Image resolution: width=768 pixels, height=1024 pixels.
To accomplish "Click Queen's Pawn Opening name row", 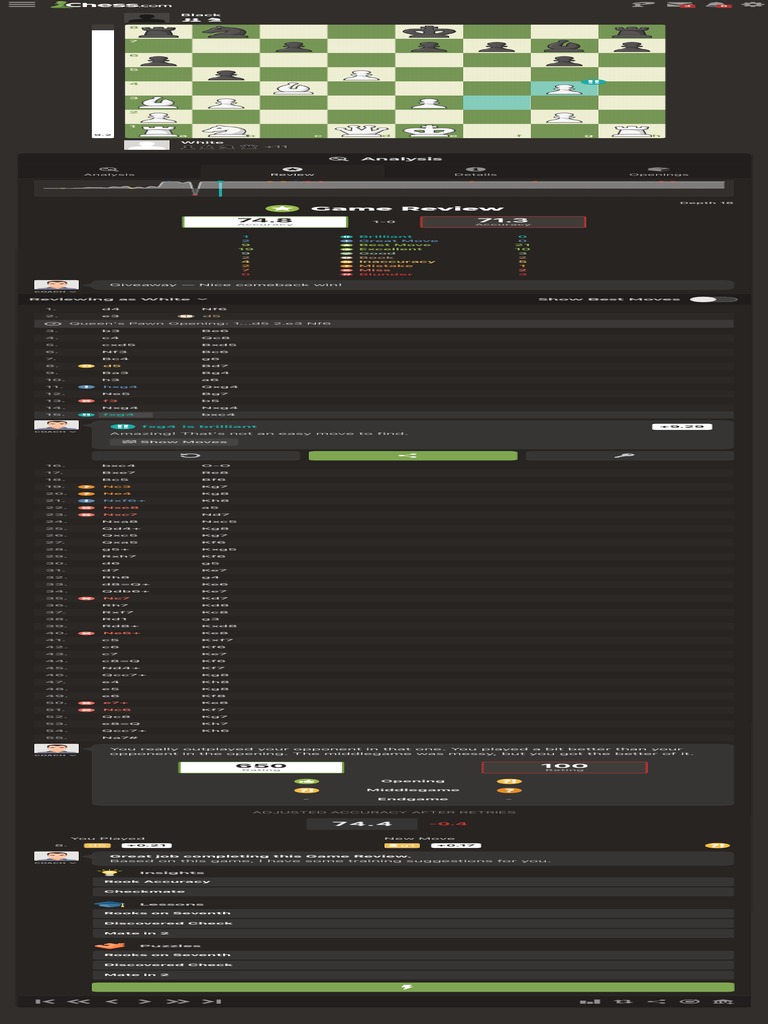I will click(x=384, y=323).
